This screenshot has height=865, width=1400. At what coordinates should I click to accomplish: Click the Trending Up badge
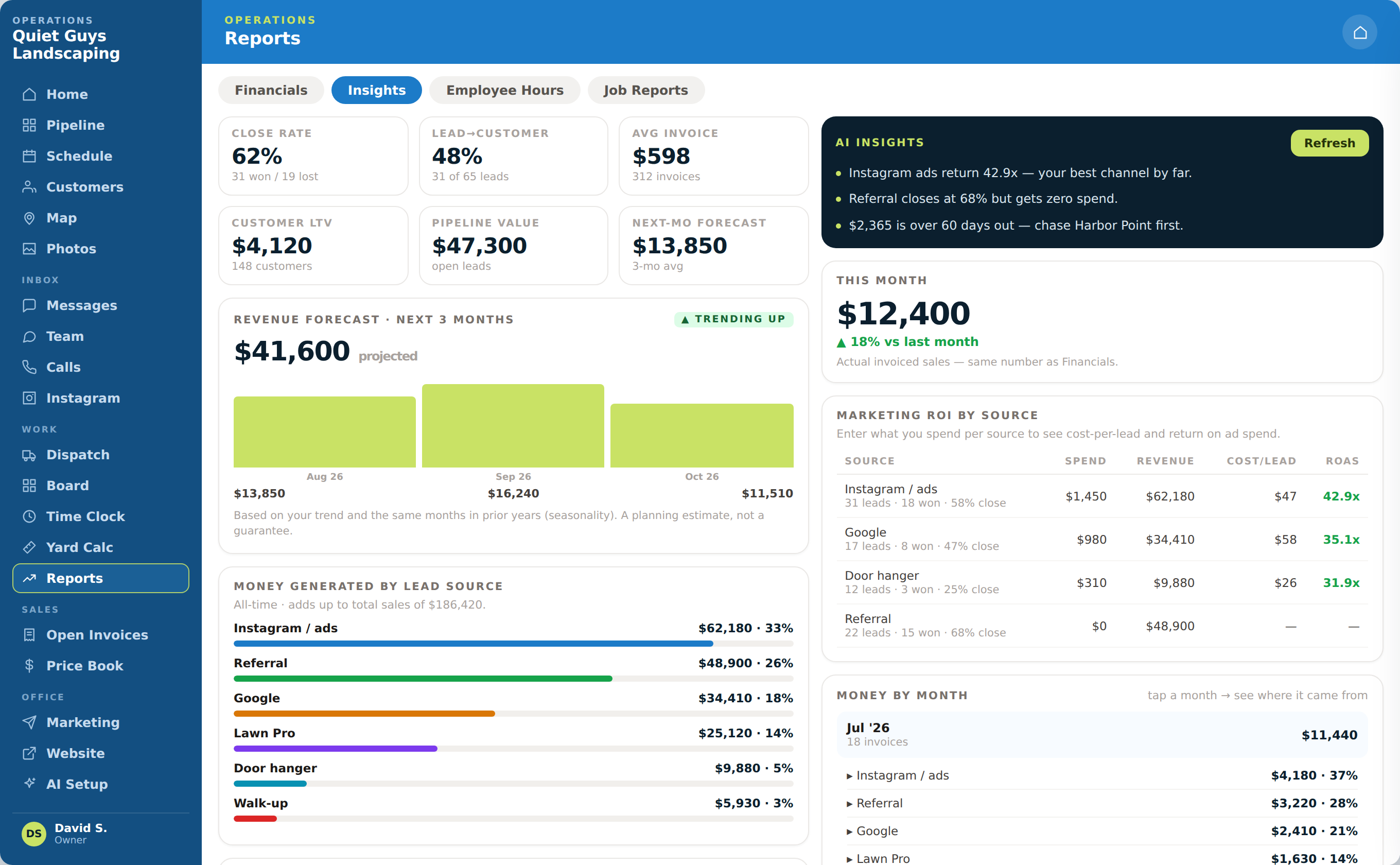(x=734, y=319)
